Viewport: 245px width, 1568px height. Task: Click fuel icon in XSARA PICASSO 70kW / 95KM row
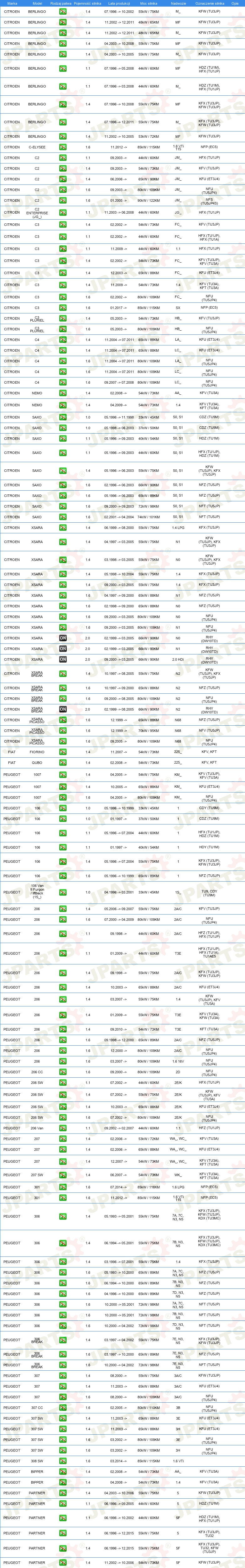pos(63,730)
